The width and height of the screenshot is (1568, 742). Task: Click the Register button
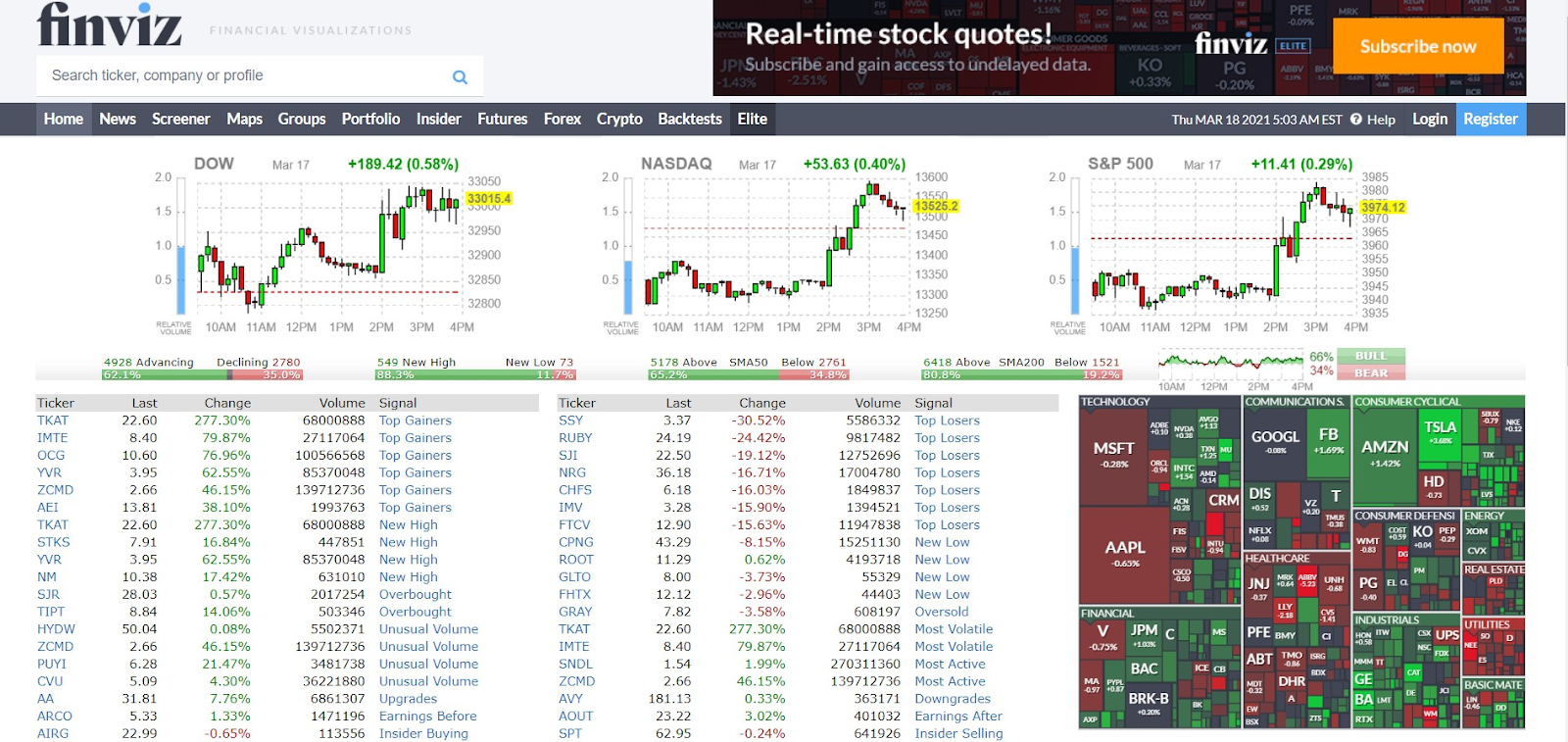click(x=1491, y=120)
